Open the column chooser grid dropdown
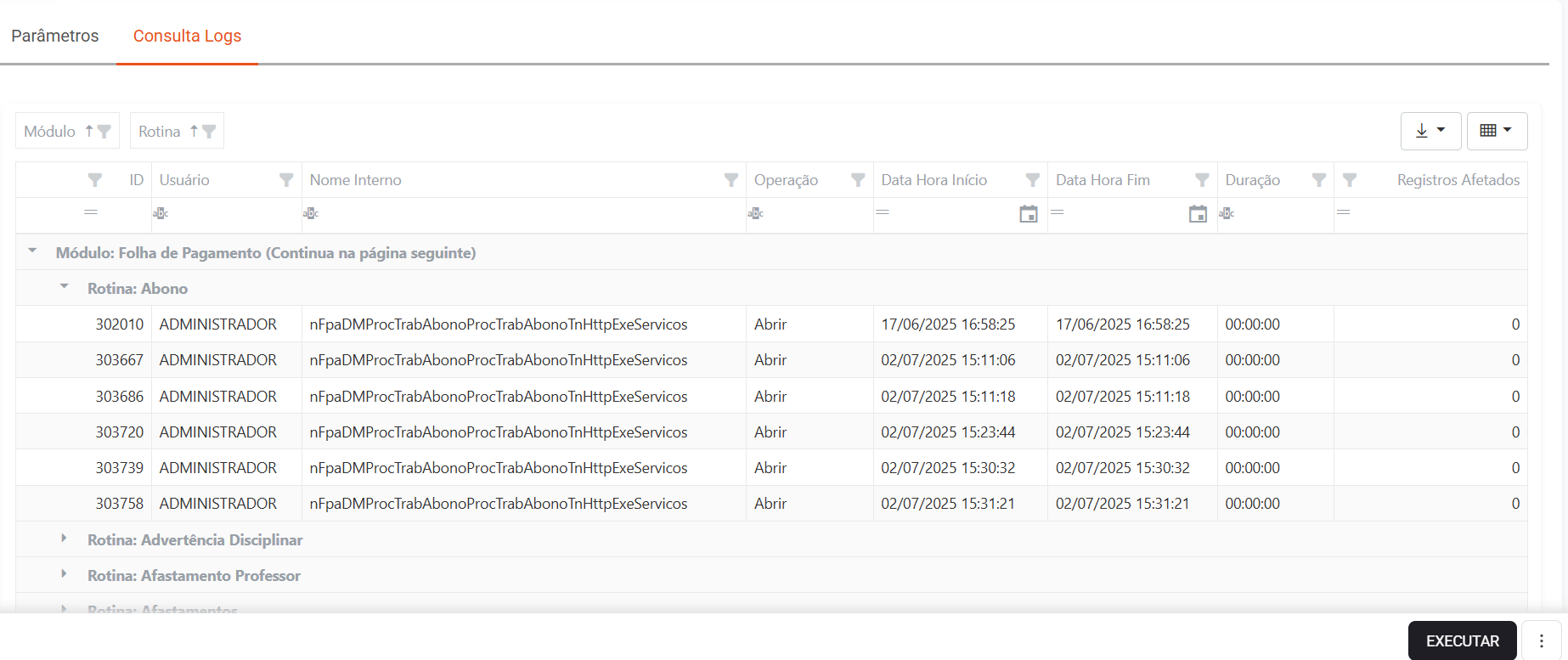Image resolution: width=1568 pixels, height=660 pixels. coord(1497,131)
